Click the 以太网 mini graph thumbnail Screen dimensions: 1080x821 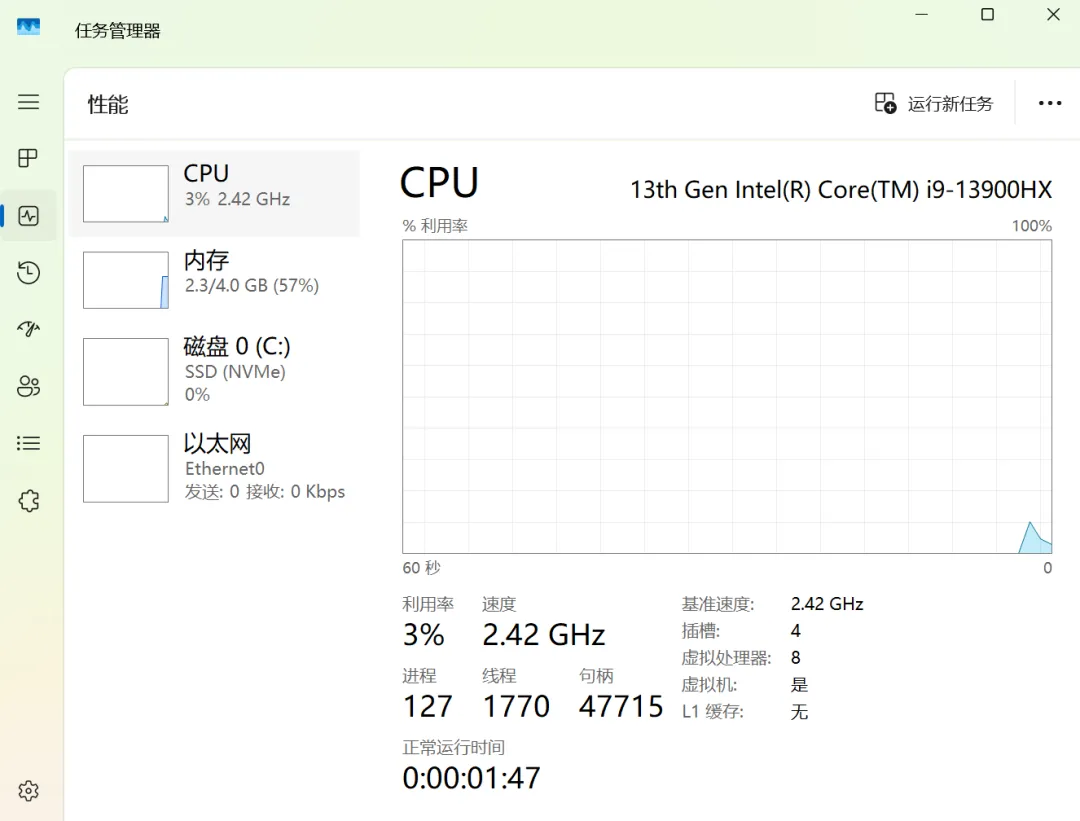click(125, 468)
